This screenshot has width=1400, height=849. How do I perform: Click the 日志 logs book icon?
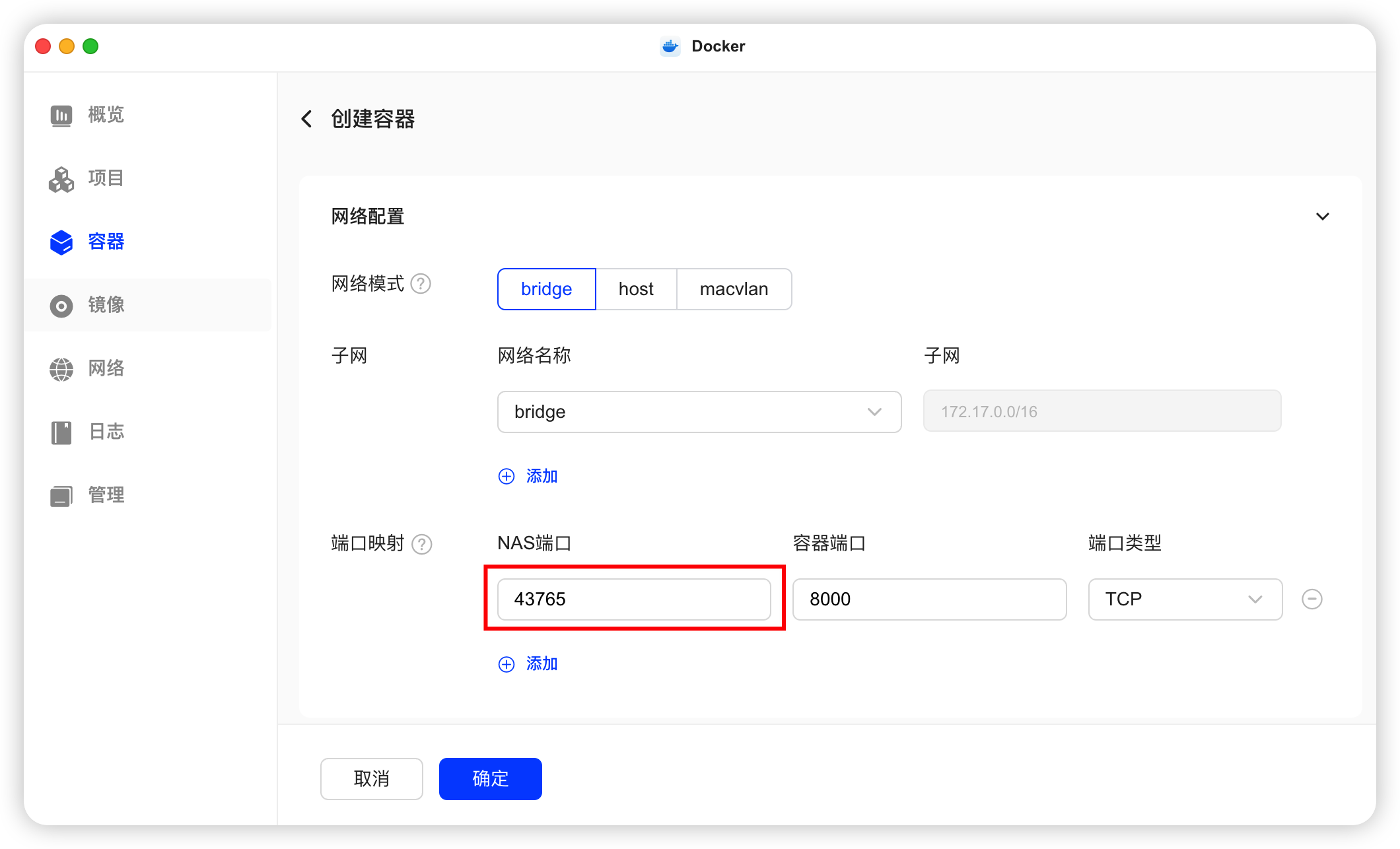coord(61,432)
